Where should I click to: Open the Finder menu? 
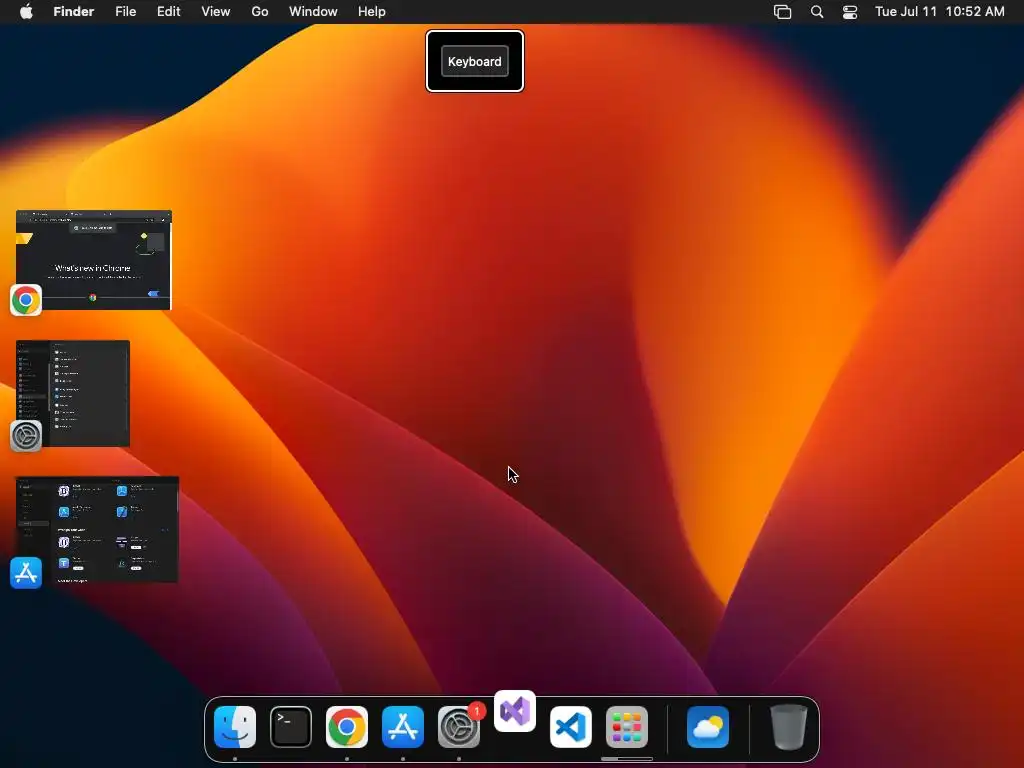pyautogui.click(x=74, y=12)
